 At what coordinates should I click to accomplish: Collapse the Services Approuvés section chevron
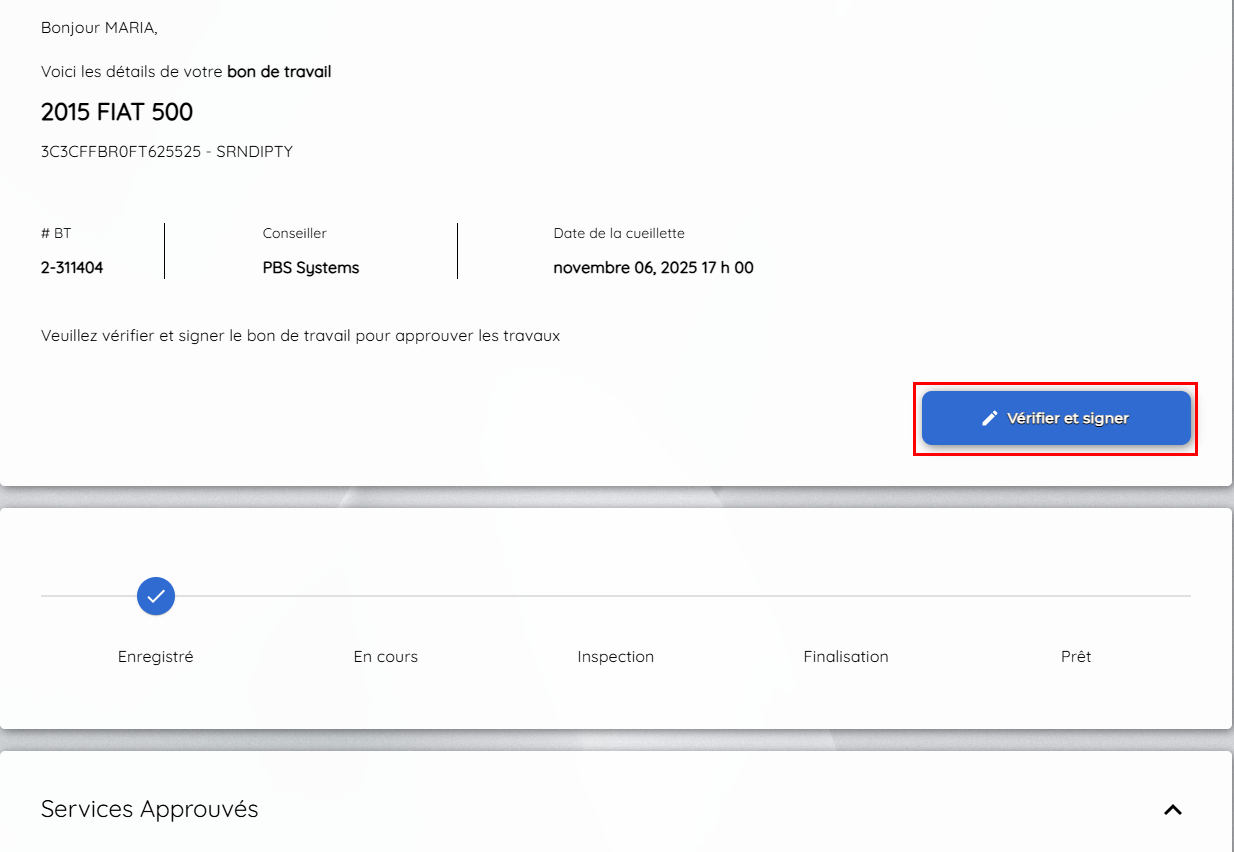pos(1173,810)
